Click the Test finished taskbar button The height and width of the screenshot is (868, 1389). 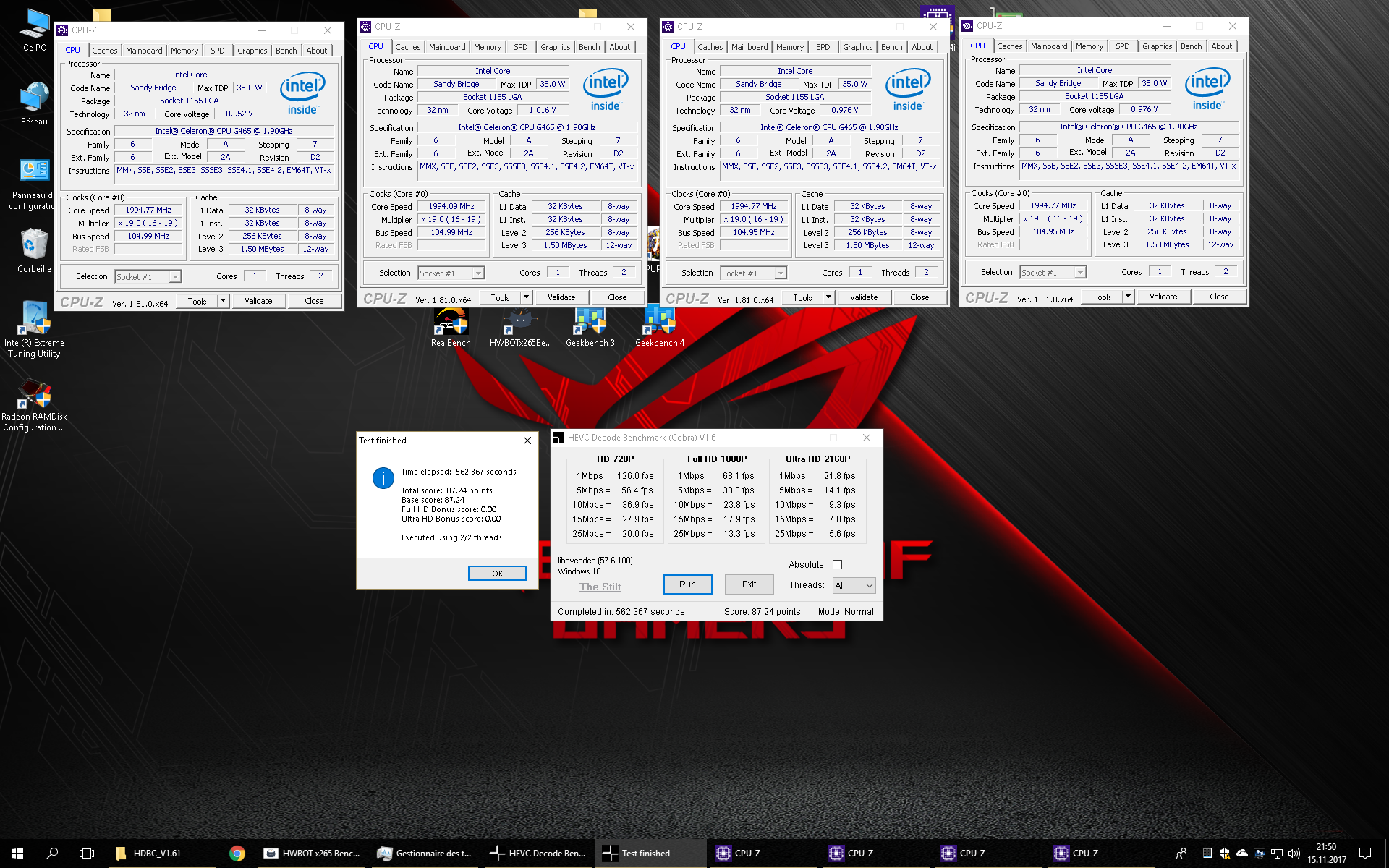click(650, 854)
